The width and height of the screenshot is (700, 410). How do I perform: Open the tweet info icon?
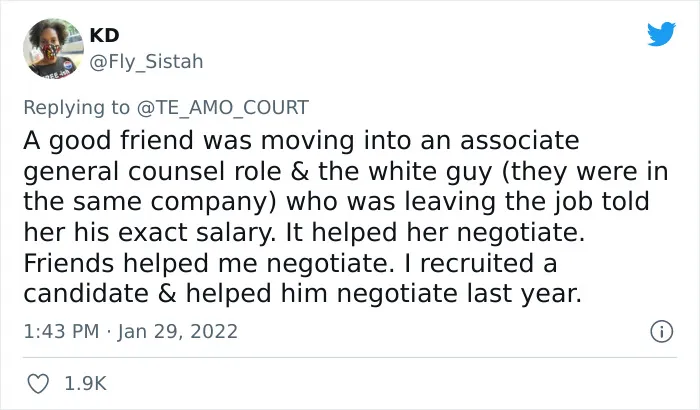click(x=661, y=332)
